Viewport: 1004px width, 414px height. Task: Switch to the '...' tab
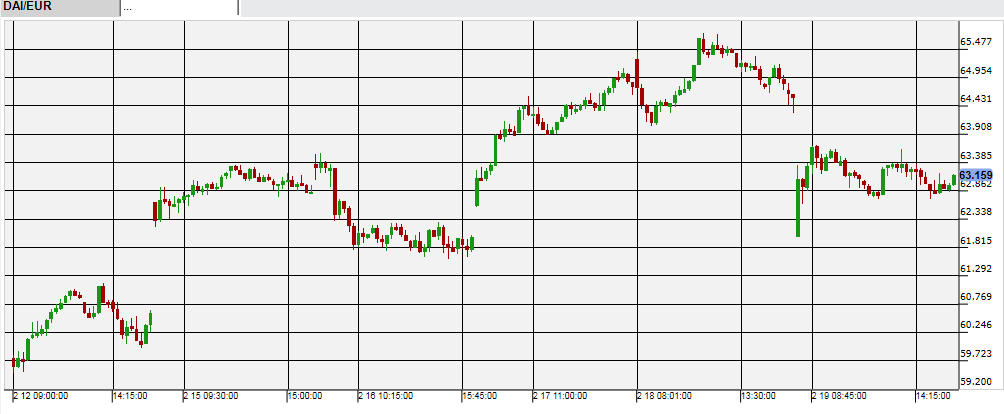(x=178, y=7)
